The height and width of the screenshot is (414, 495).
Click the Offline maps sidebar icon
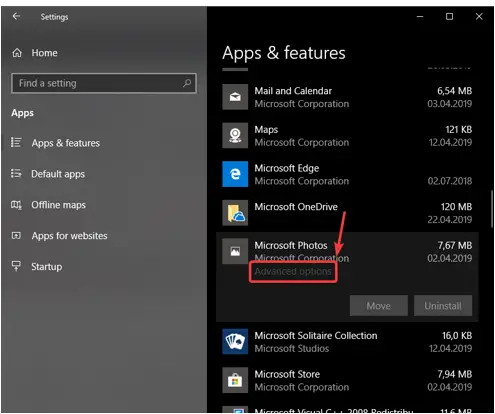[16, 204]
